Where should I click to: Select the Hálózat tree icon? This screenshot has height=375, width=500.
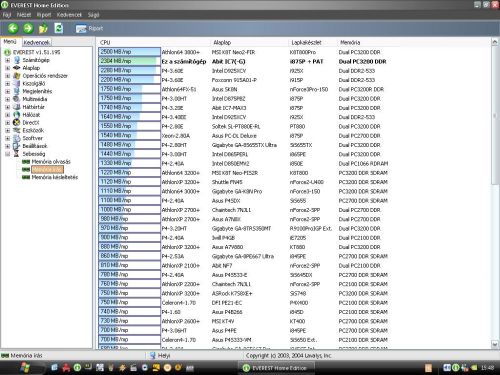click(17, 115)
